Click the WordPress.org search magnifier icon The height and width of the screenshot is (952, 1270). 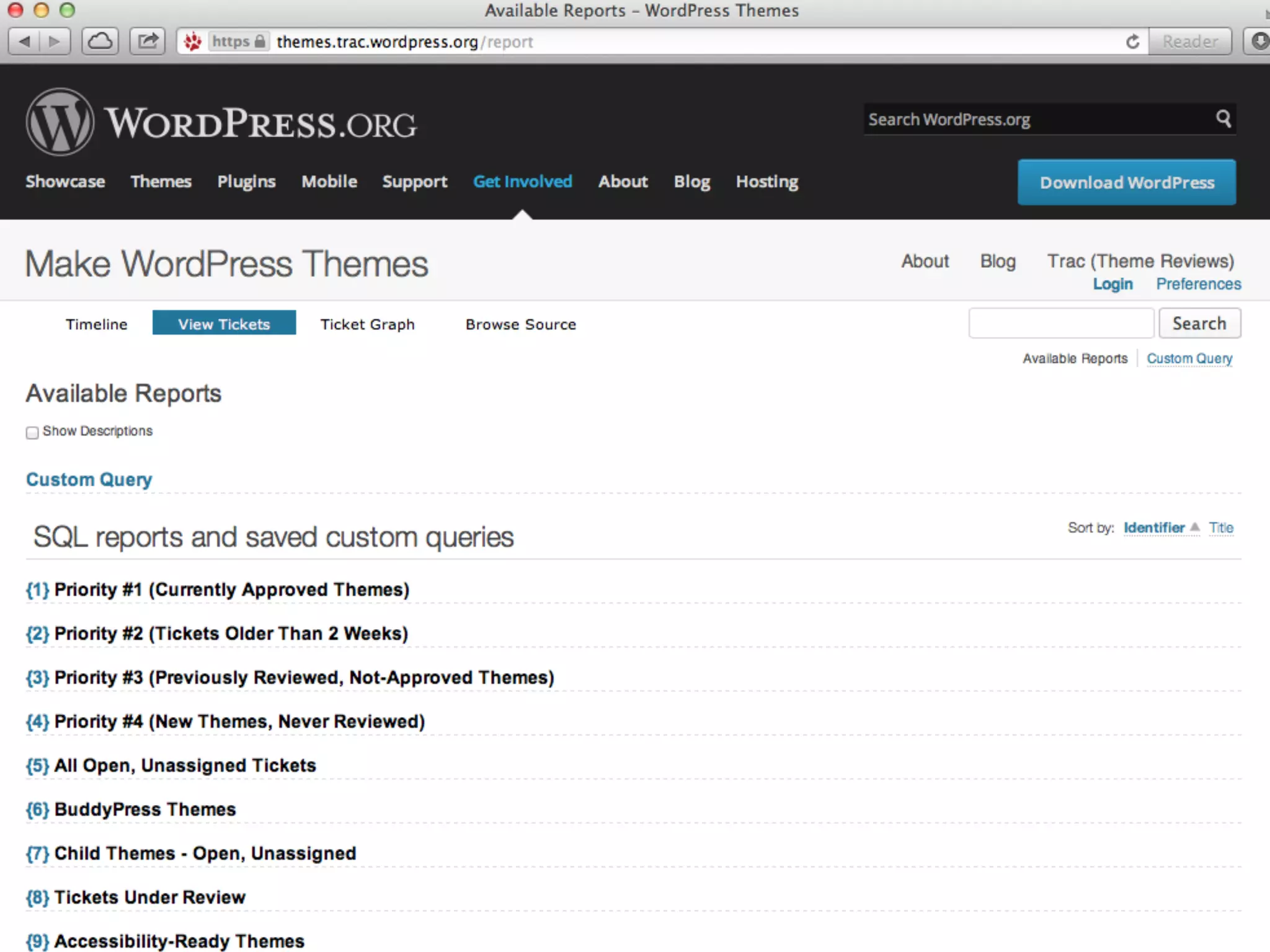[1223, 118]
